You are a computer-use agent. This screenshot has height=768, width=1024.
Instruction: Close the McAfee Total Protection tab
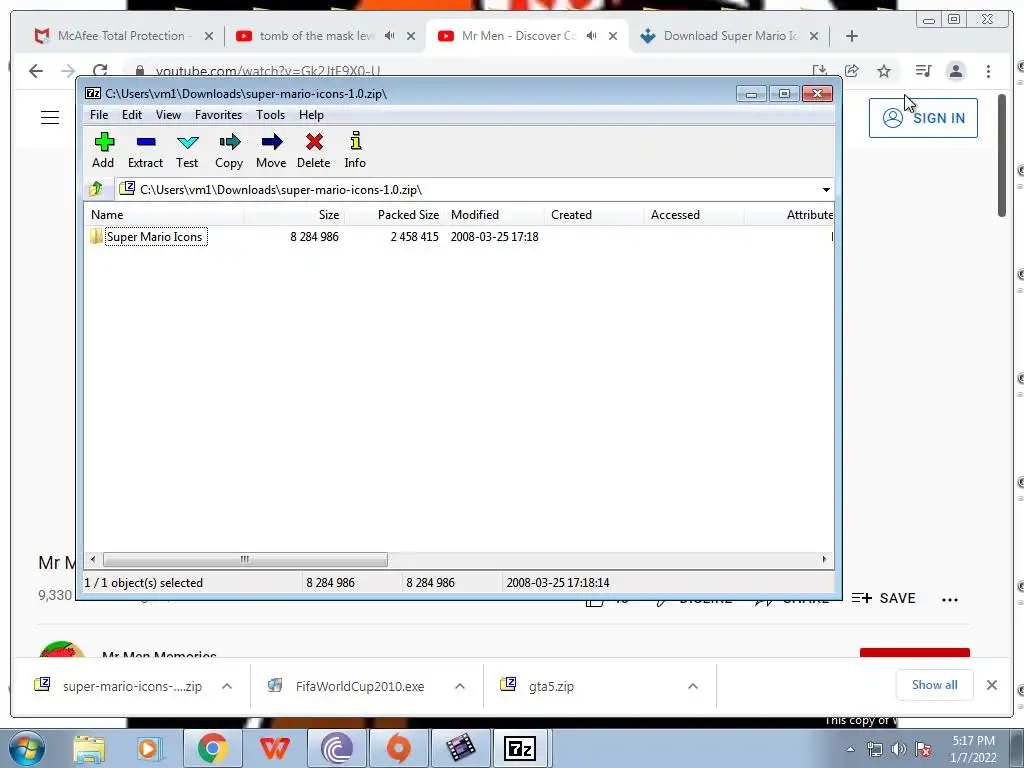coord(209,37)
